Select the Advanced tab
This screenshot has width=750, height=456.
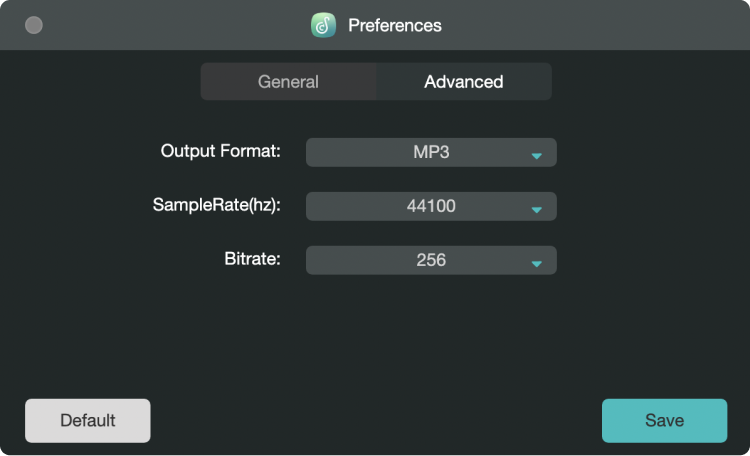pos(463,82)
